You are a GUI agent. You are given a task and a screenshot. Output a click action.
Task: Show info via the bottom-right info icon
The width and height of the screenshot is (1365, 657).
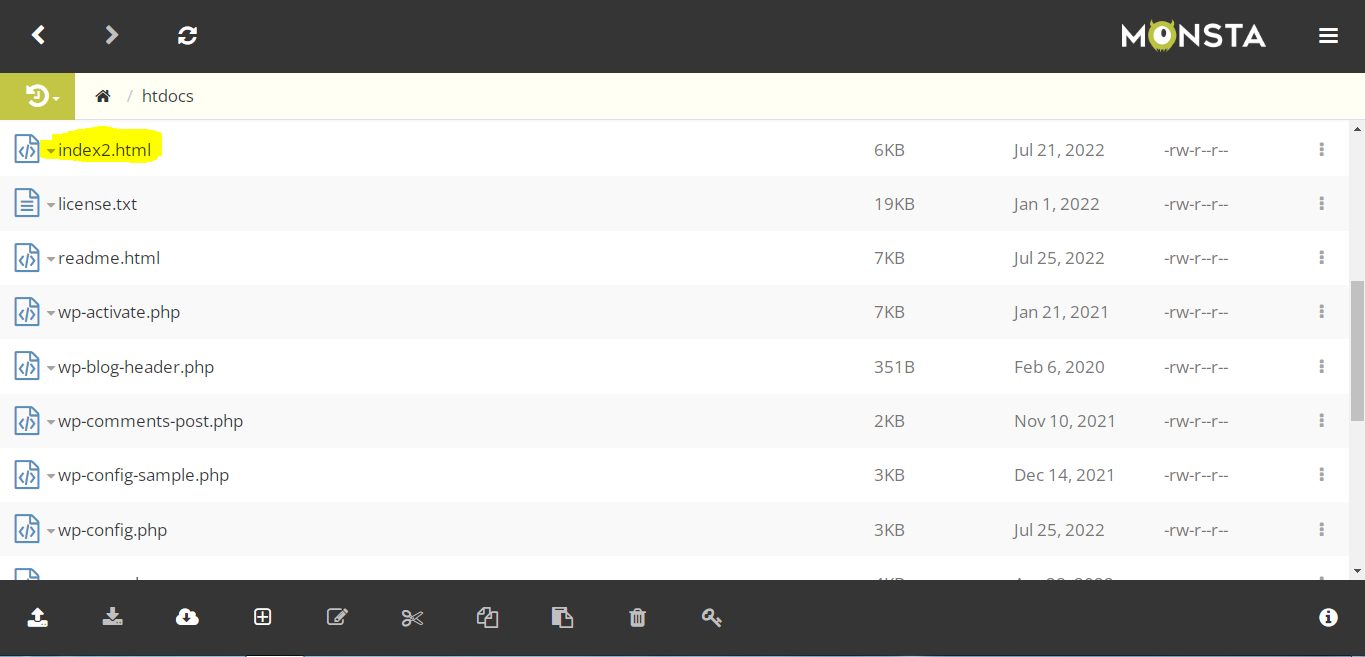(1328, 617)
